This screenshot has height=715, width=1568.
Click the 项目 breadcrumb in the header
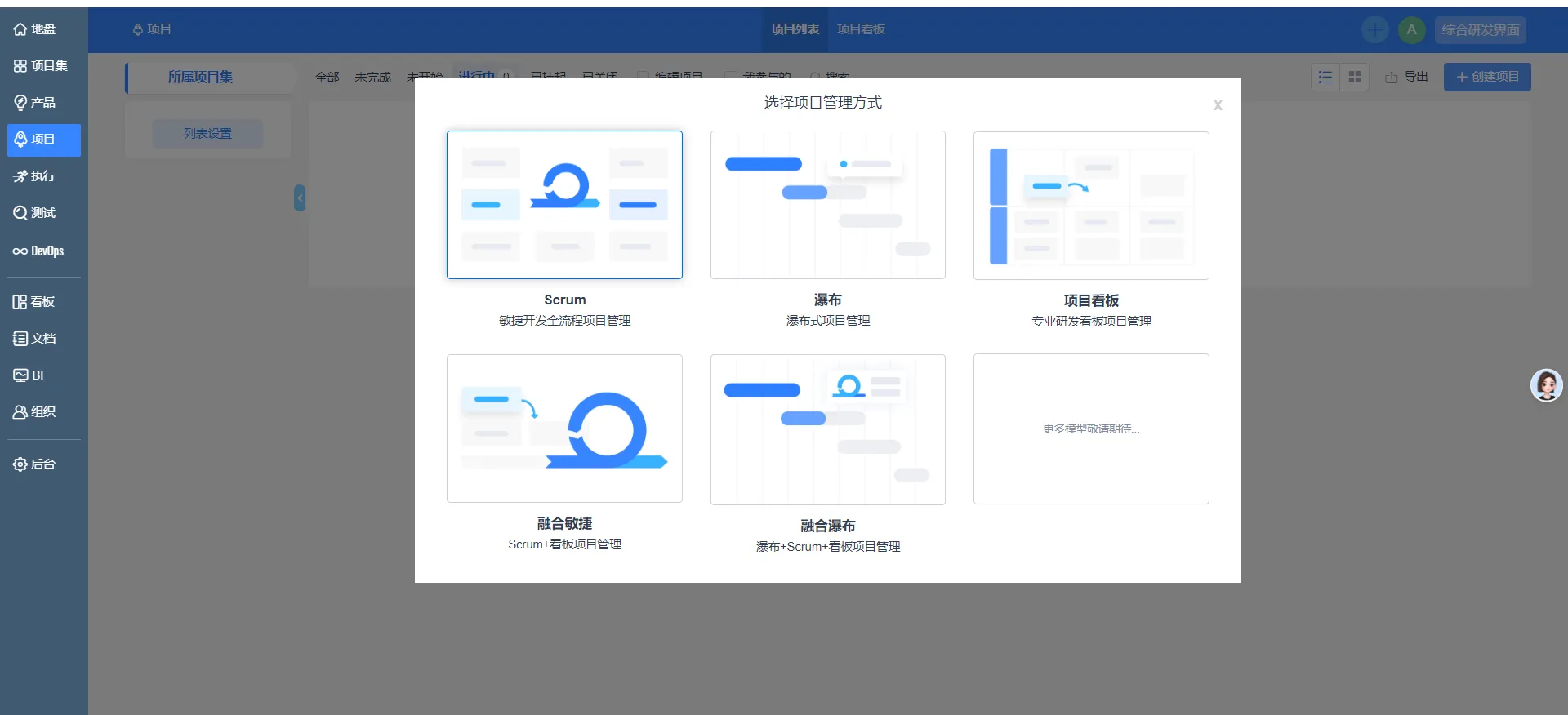pyautogui.click(x=152, y=29)
